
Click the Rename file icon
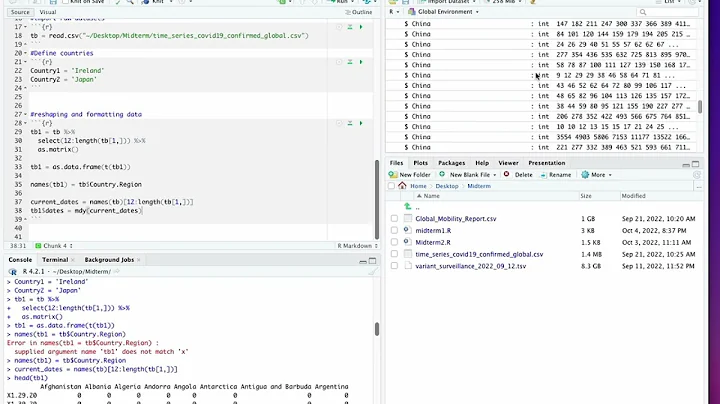click(x=544, y=175)
